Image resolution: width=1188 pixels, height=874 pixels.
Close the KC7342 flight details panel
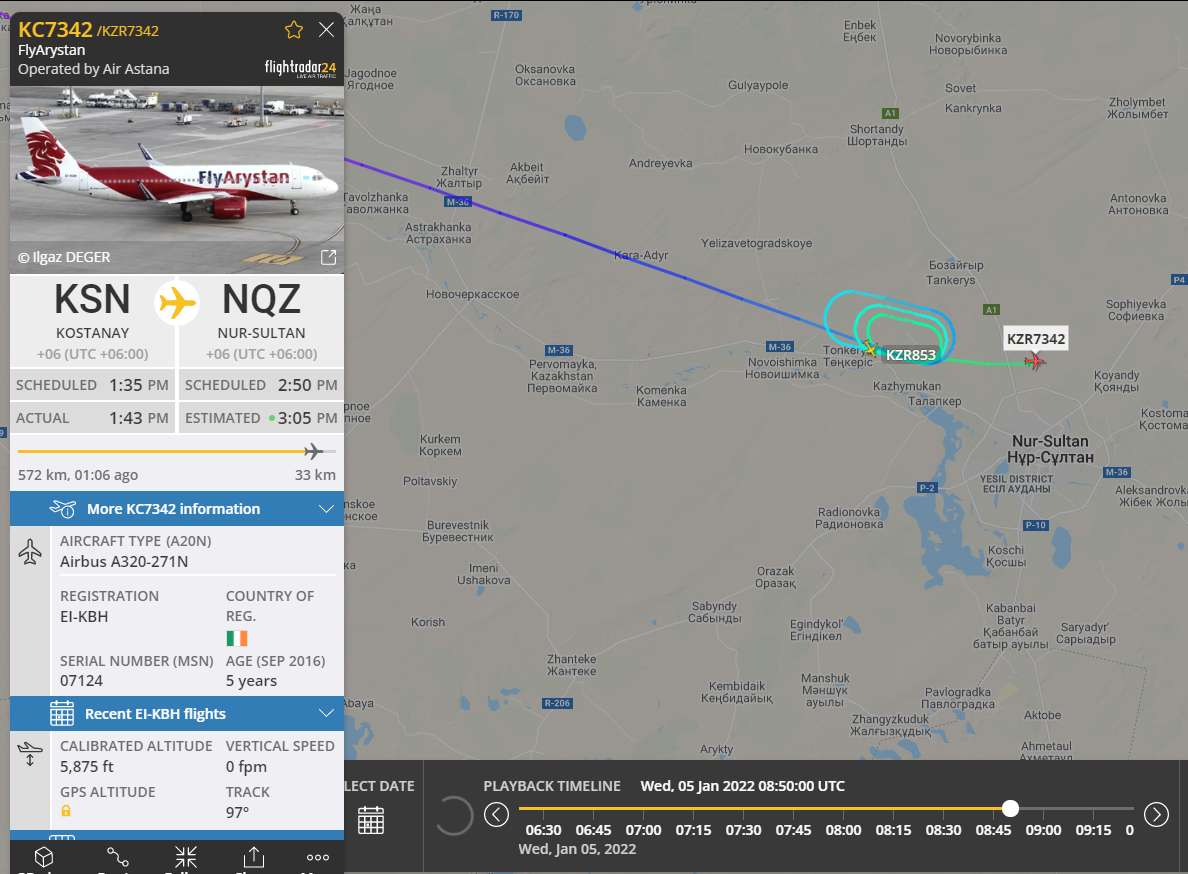[327, 30]
